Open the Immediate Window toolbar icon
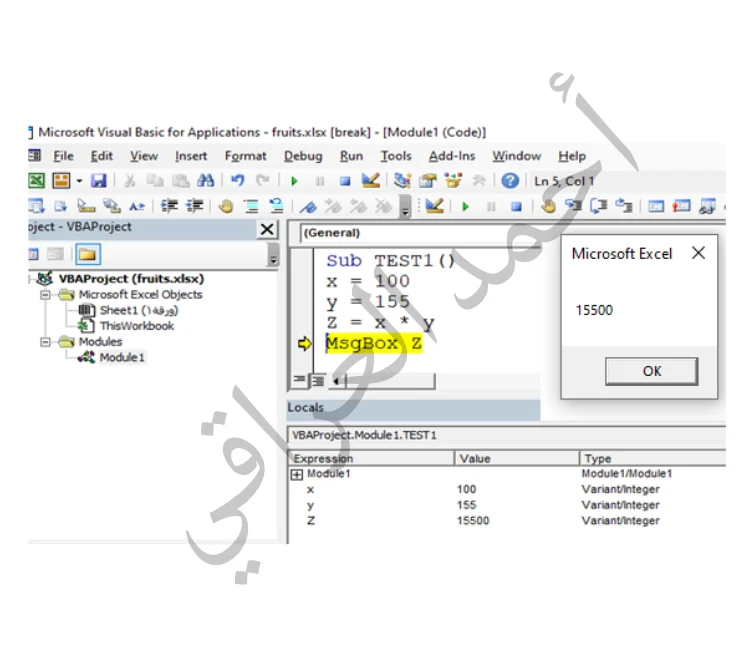Viewport: 751px width, 664px height. (681, 206)
